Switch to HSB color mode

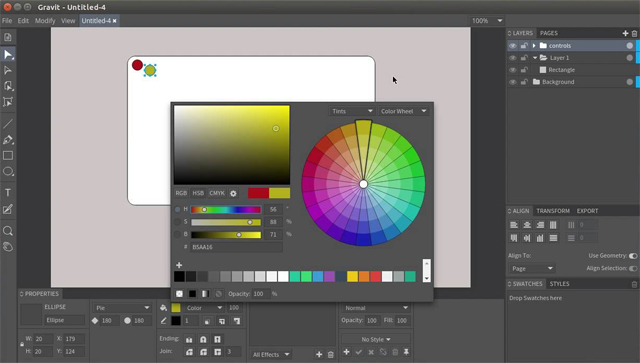(x=198, y=193)
